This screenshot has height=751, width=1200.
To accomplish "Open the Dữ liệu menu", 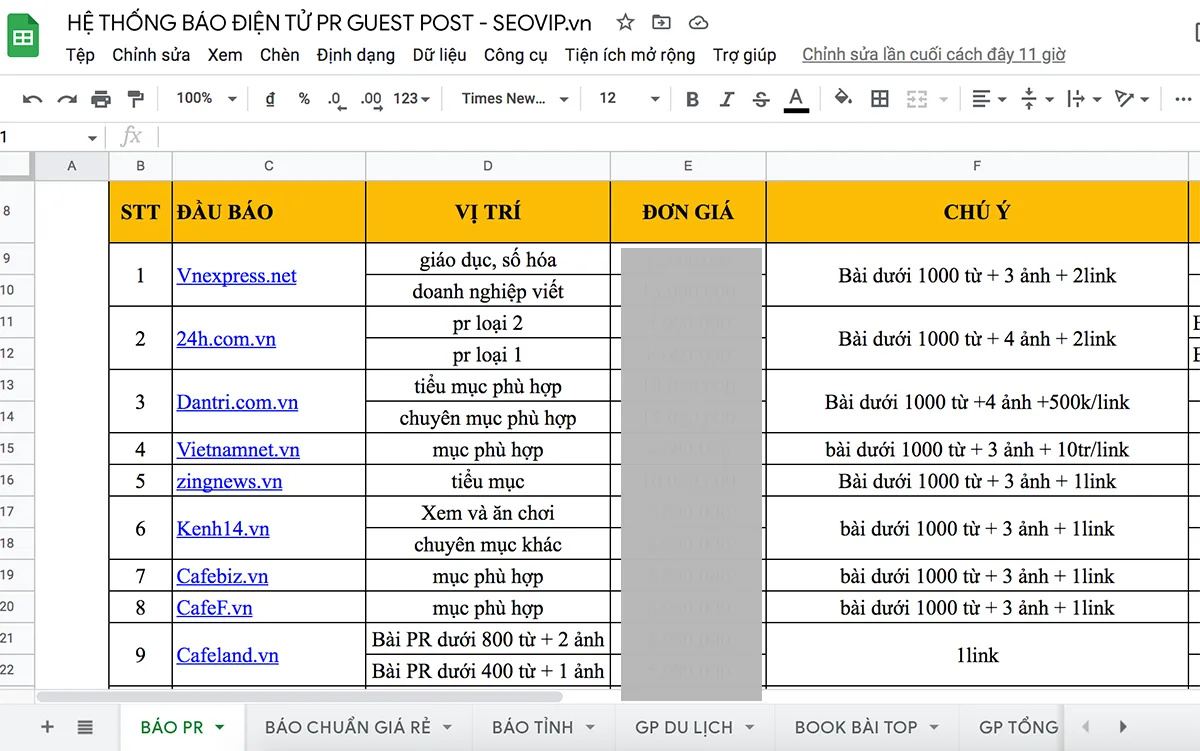I will click(x=440, y=55).
